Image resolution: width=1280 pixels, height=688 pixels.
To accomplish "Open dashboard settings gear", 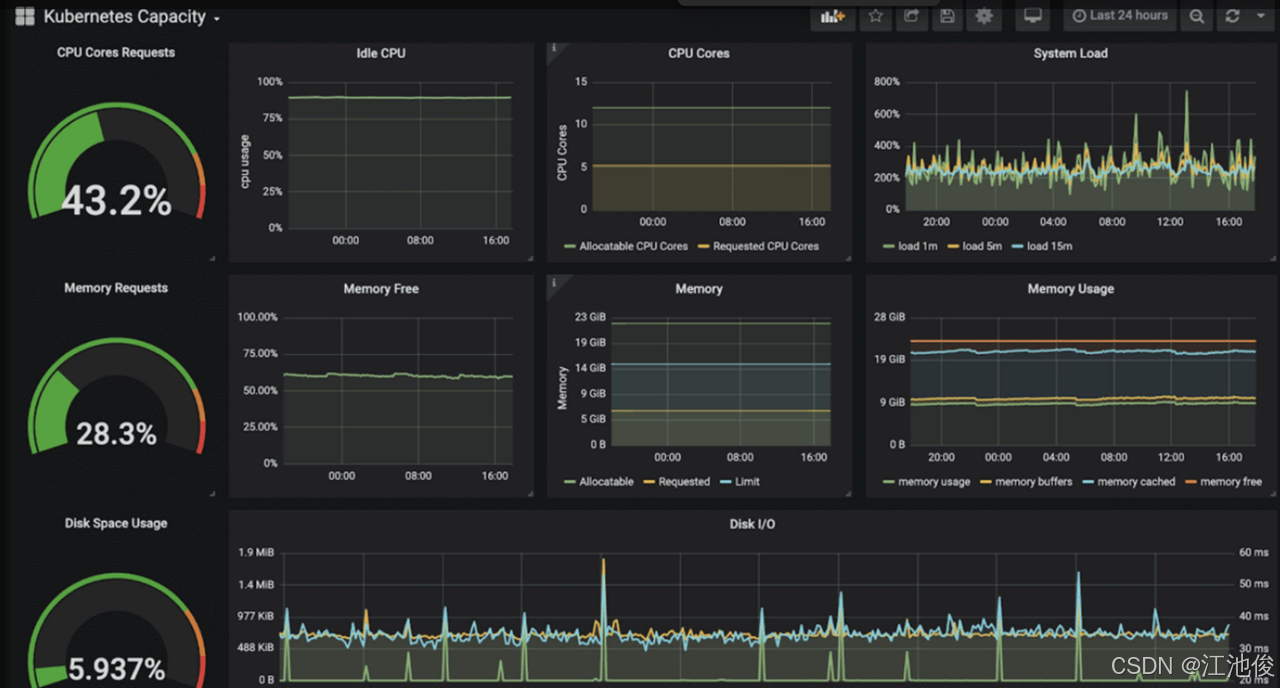I will (x=984, y=16).
